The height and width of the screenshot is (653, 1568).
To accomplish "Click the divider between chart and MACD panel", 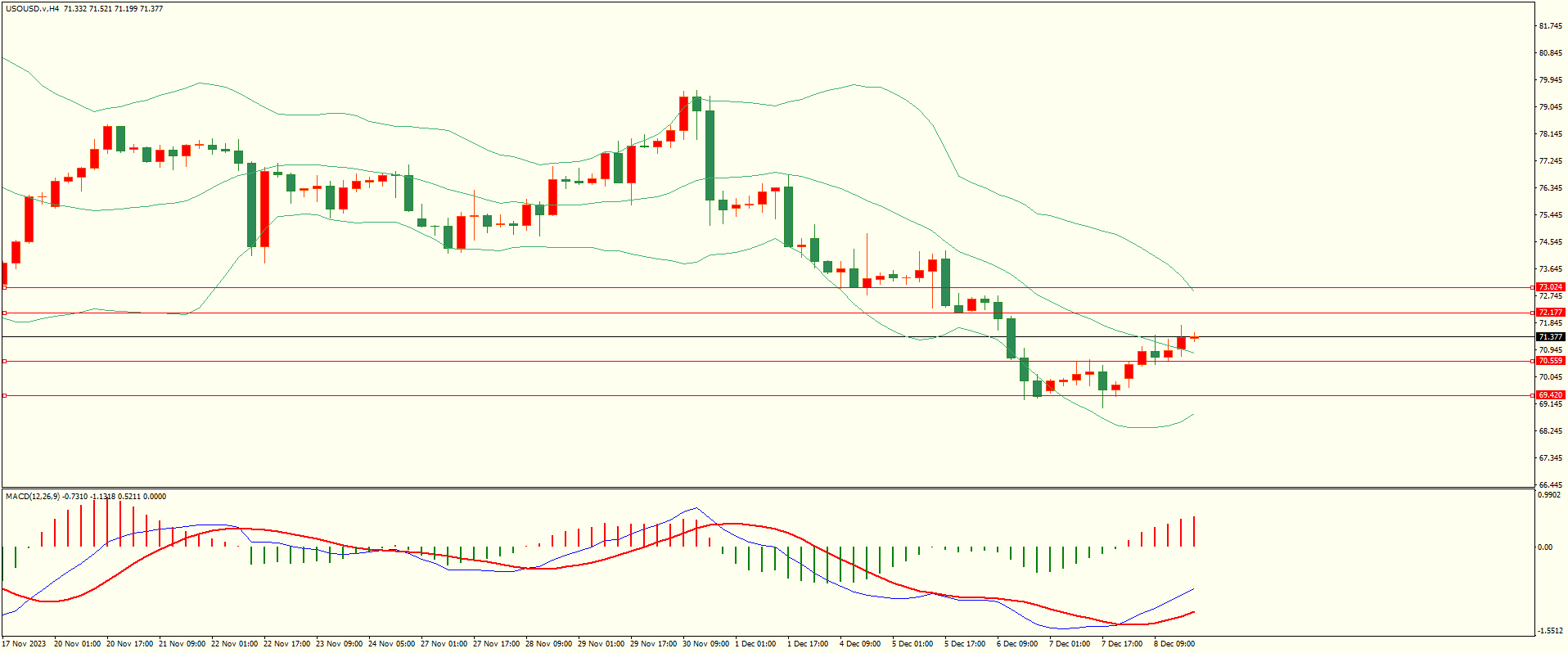I will (768, 489).
